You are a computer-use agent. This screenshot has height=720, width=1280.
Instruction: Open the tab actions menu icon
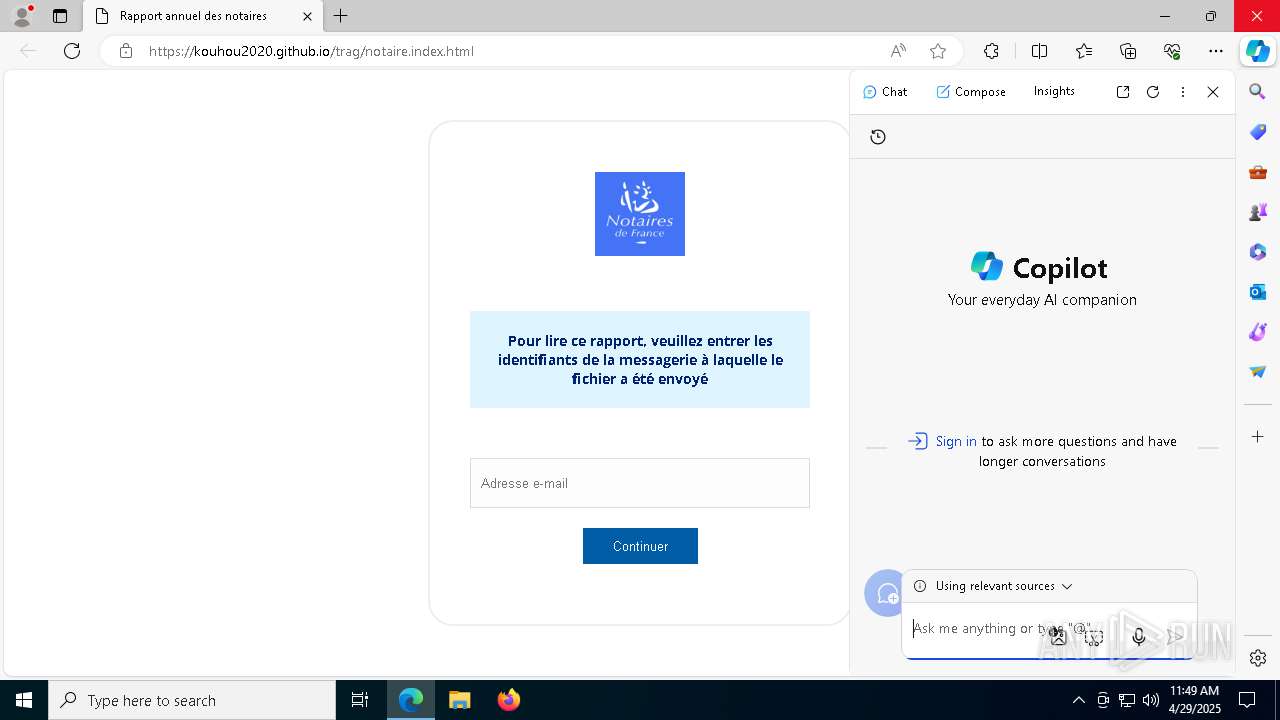(60, 16)
